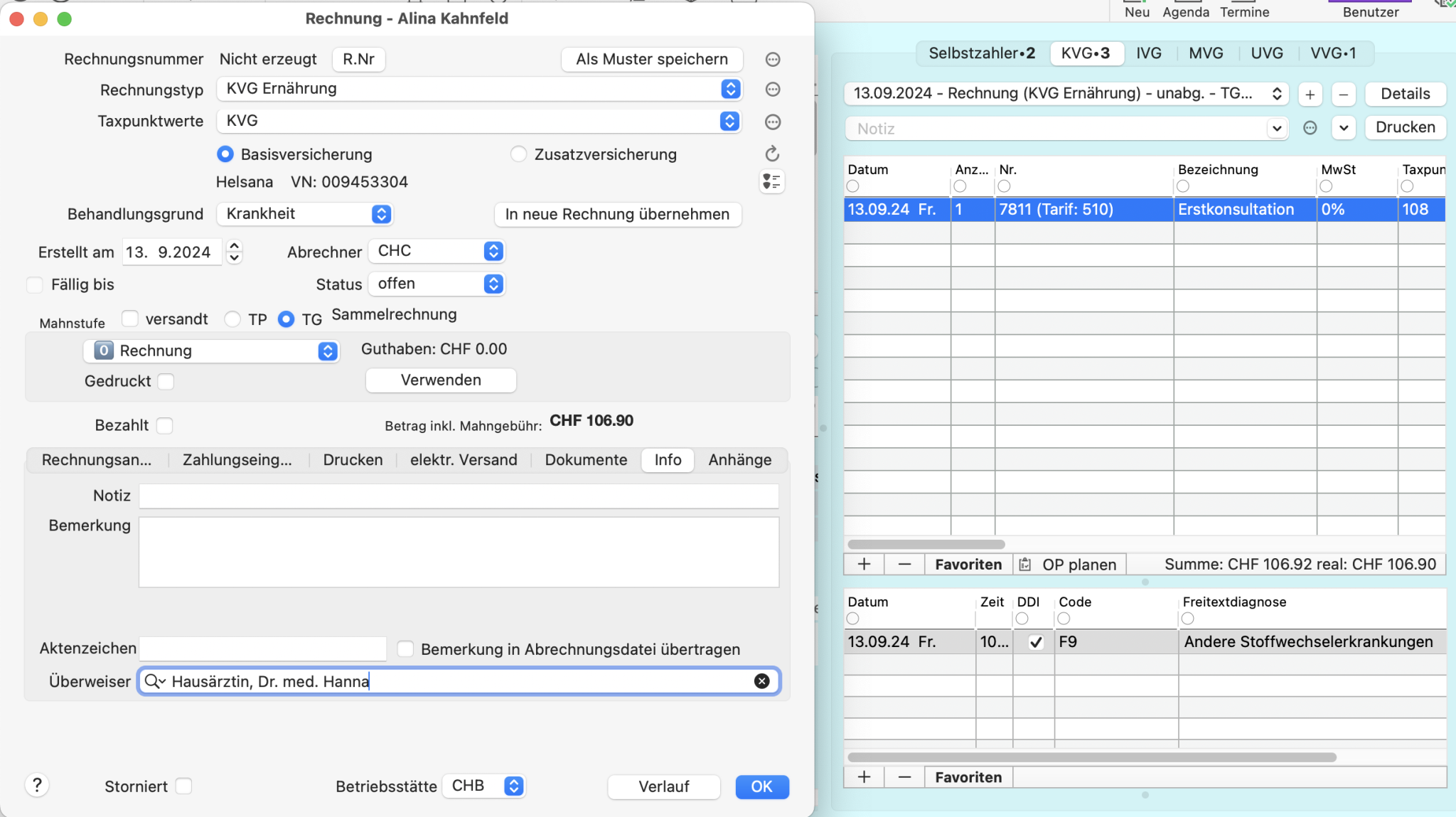The width and height of the screenshot is (1456, 817).
Task: Open the Drucken tab in dialog
Action: pos(353,460)
